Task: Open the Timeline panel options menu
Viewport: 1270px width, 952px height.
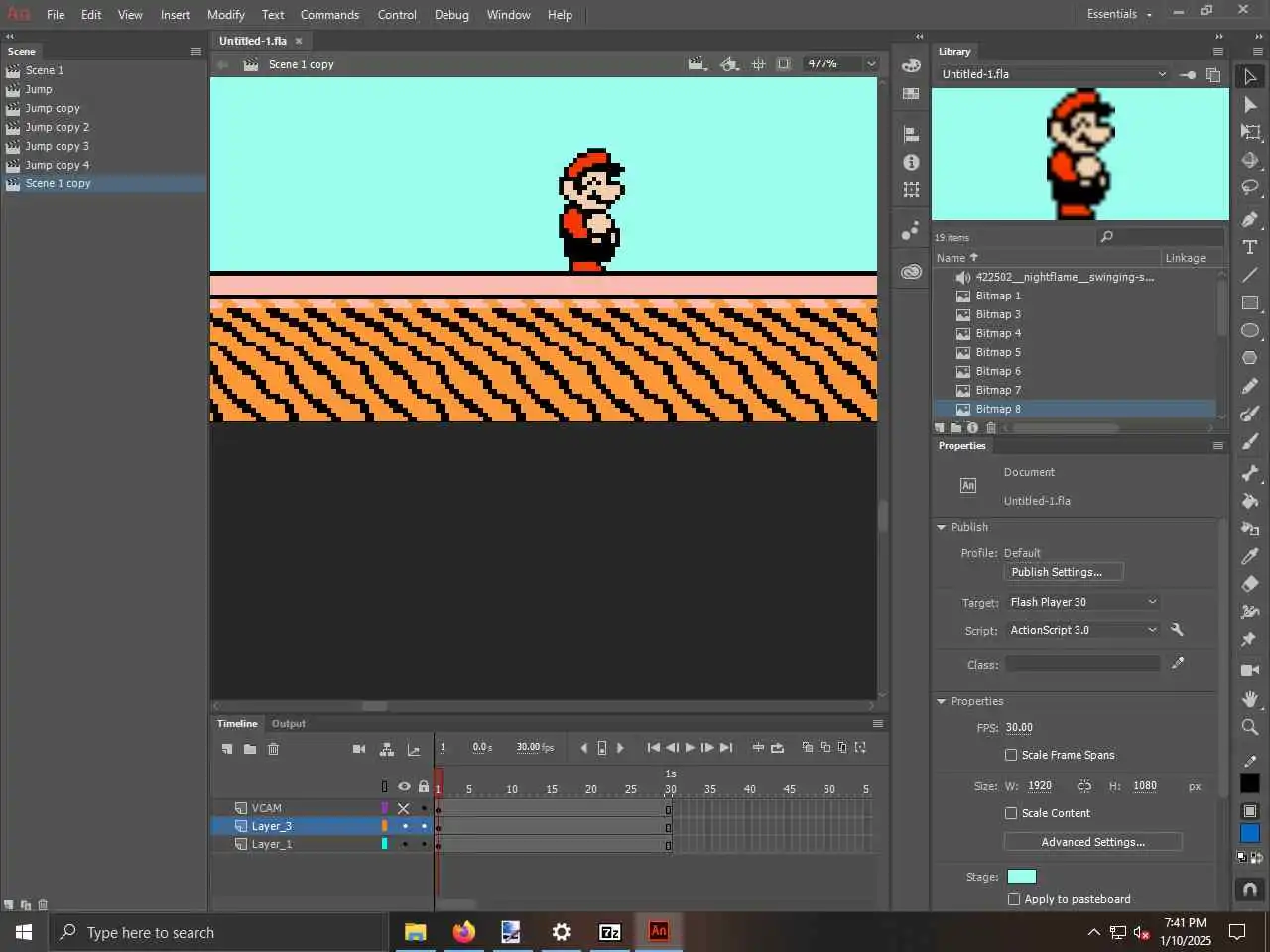Action: 877,724
